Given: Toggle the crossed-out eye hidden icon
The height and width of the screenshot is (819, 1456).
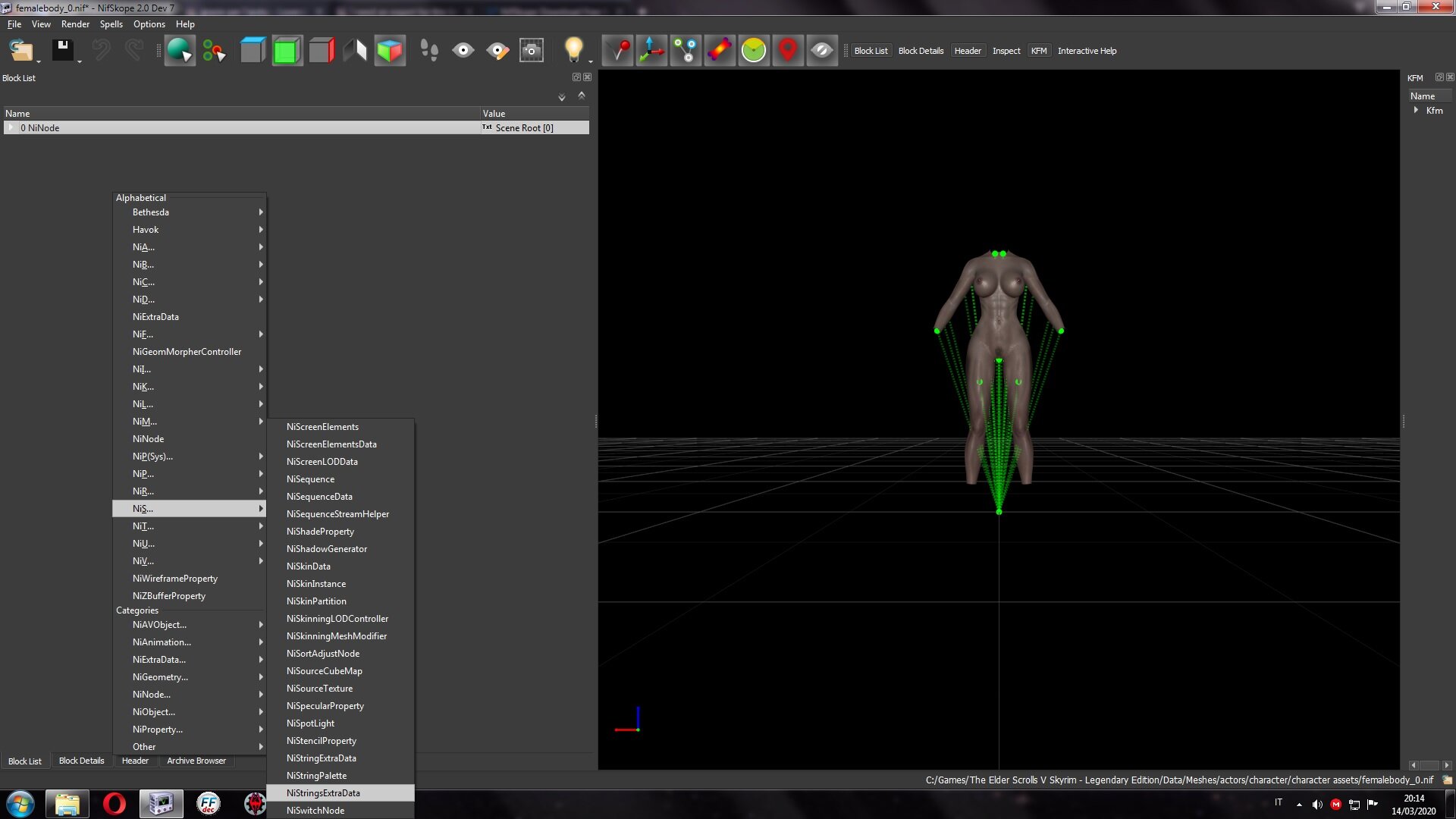Looking at the screenshot, I should pyautogui.click(x=822, y=51).
